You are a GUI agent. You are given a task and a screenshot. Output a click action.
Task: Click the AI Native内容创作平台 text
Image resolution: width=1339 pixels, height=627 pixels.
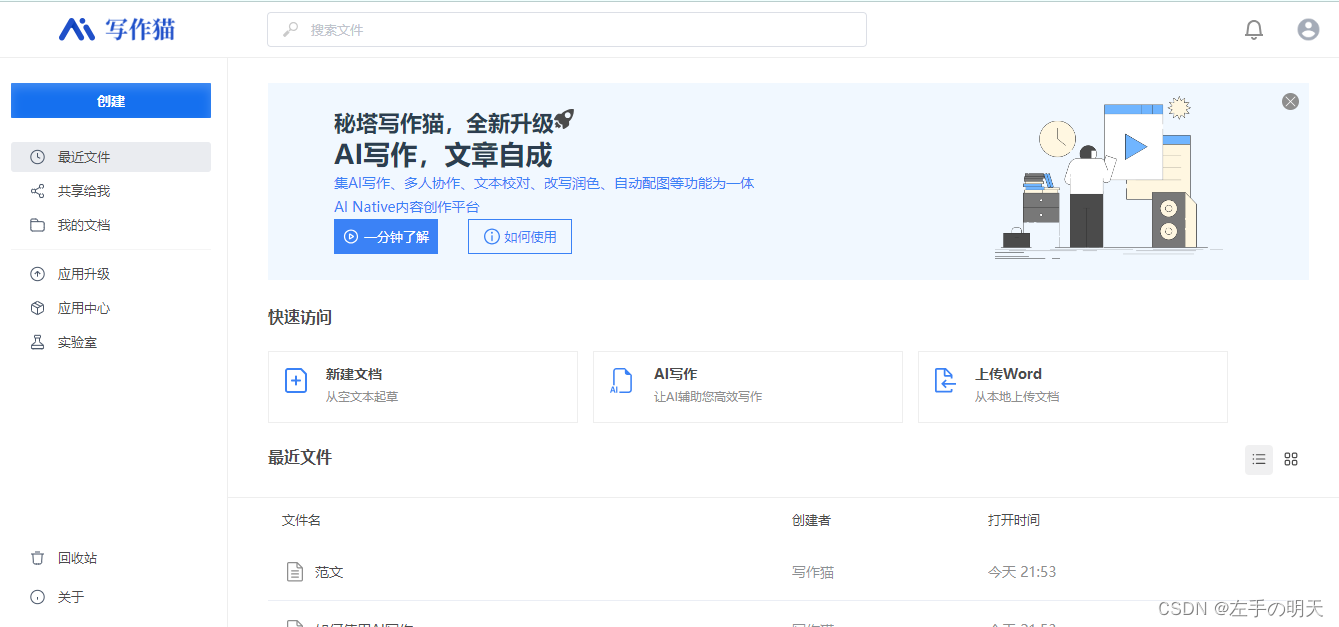click(x=407, y=207)
